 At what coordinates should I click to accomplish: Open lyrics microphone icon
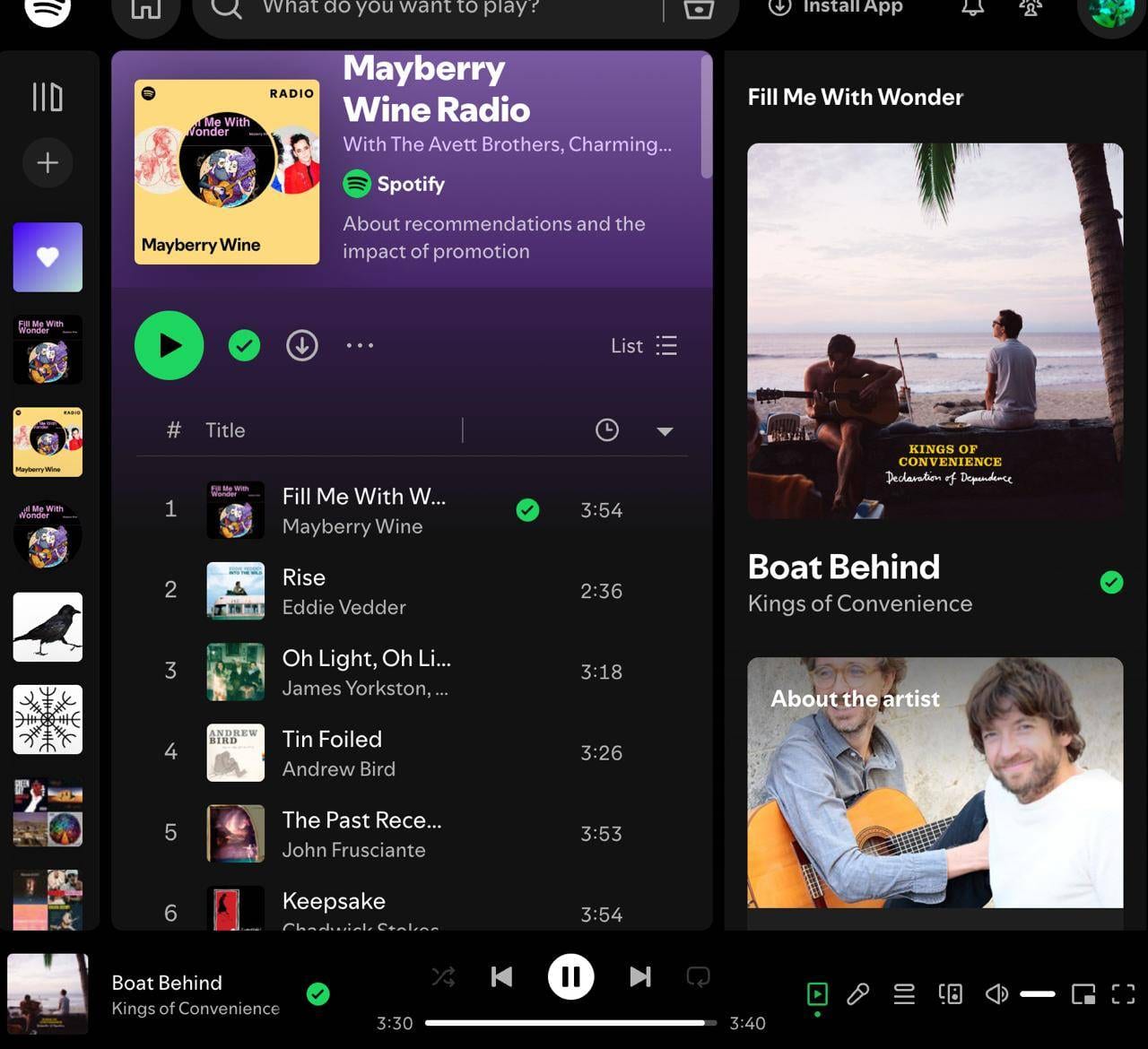click(x=858, y=993)
